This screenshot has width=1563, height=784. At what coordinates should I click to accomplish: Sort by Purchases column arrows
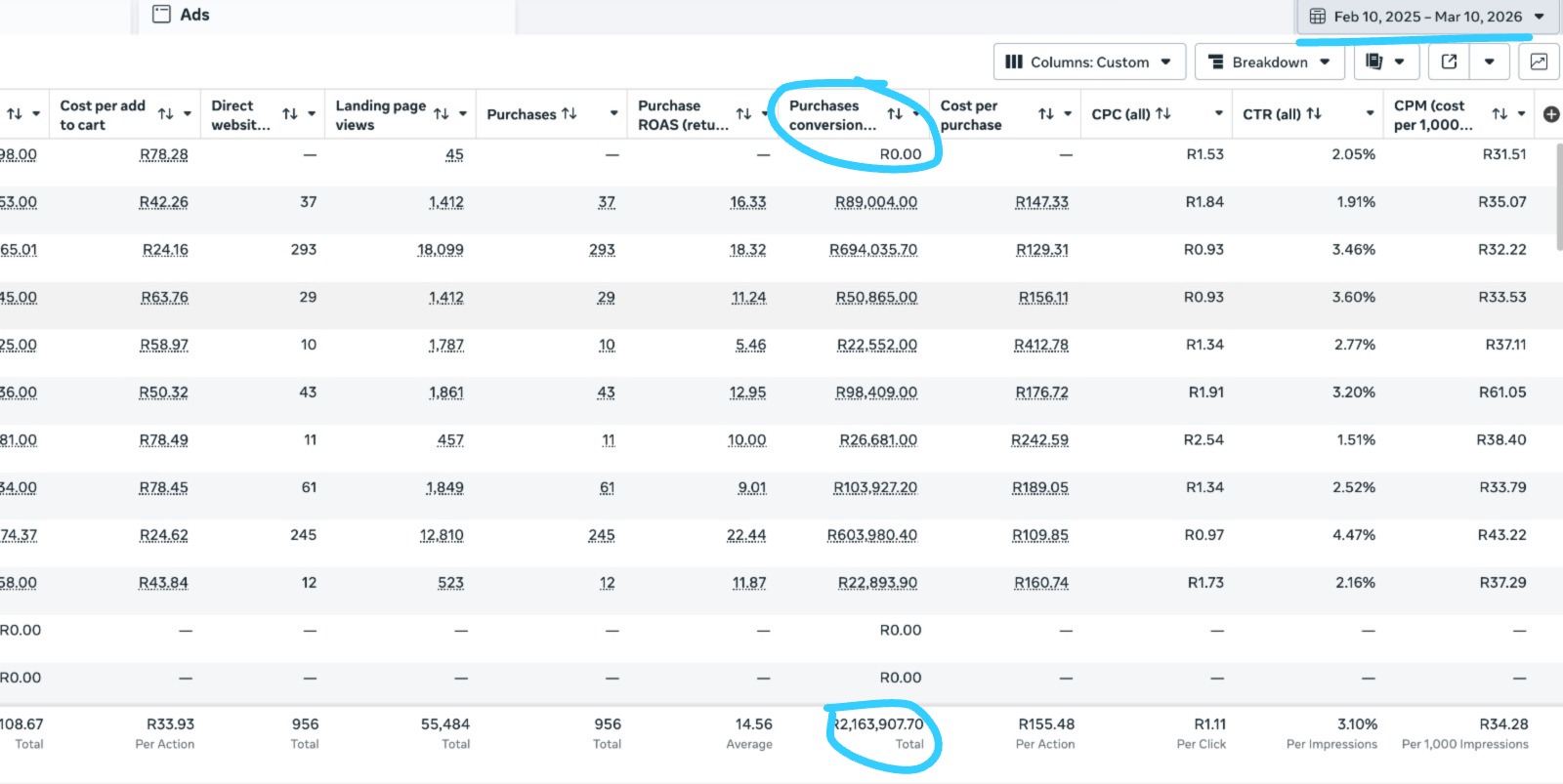pos(569,114)
